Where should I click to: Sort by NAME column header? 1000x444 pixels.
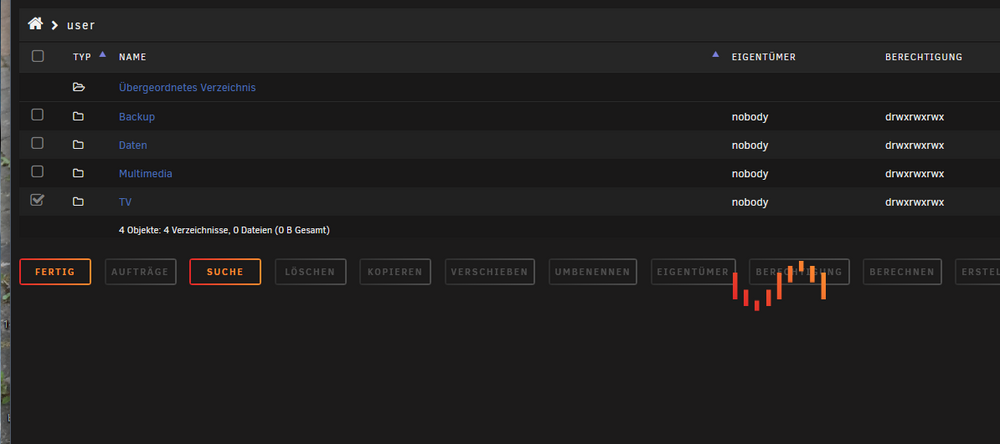click(x=133, y=57)
